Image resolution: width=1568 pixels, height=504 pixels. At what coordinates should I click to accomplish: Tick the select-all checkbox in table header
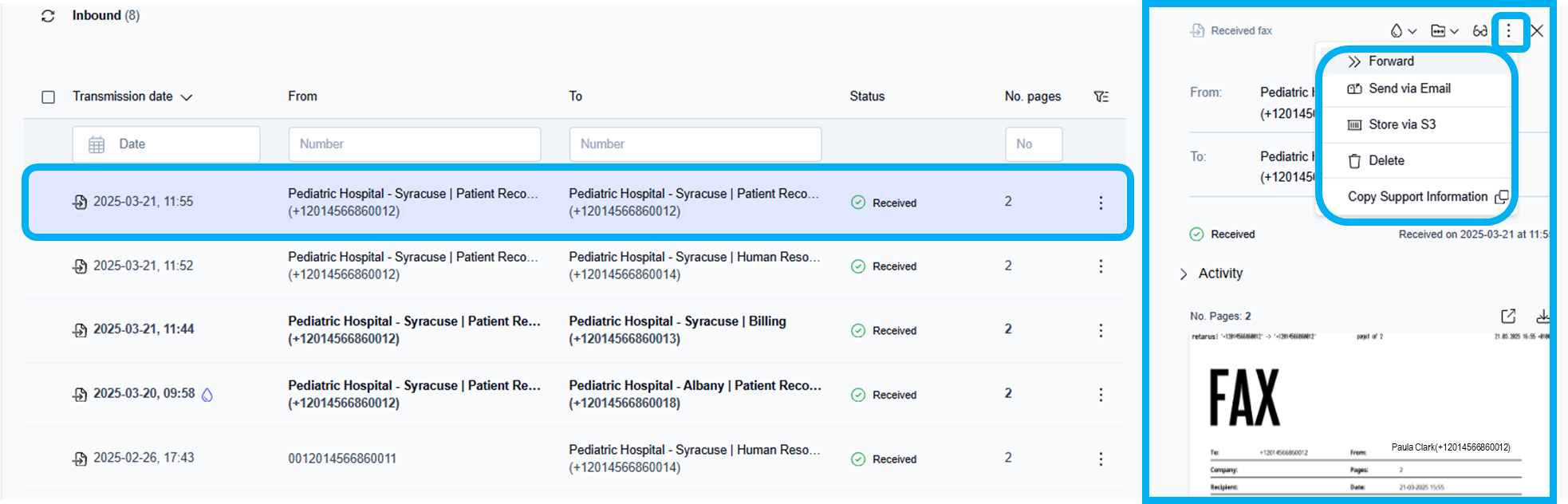49,97
